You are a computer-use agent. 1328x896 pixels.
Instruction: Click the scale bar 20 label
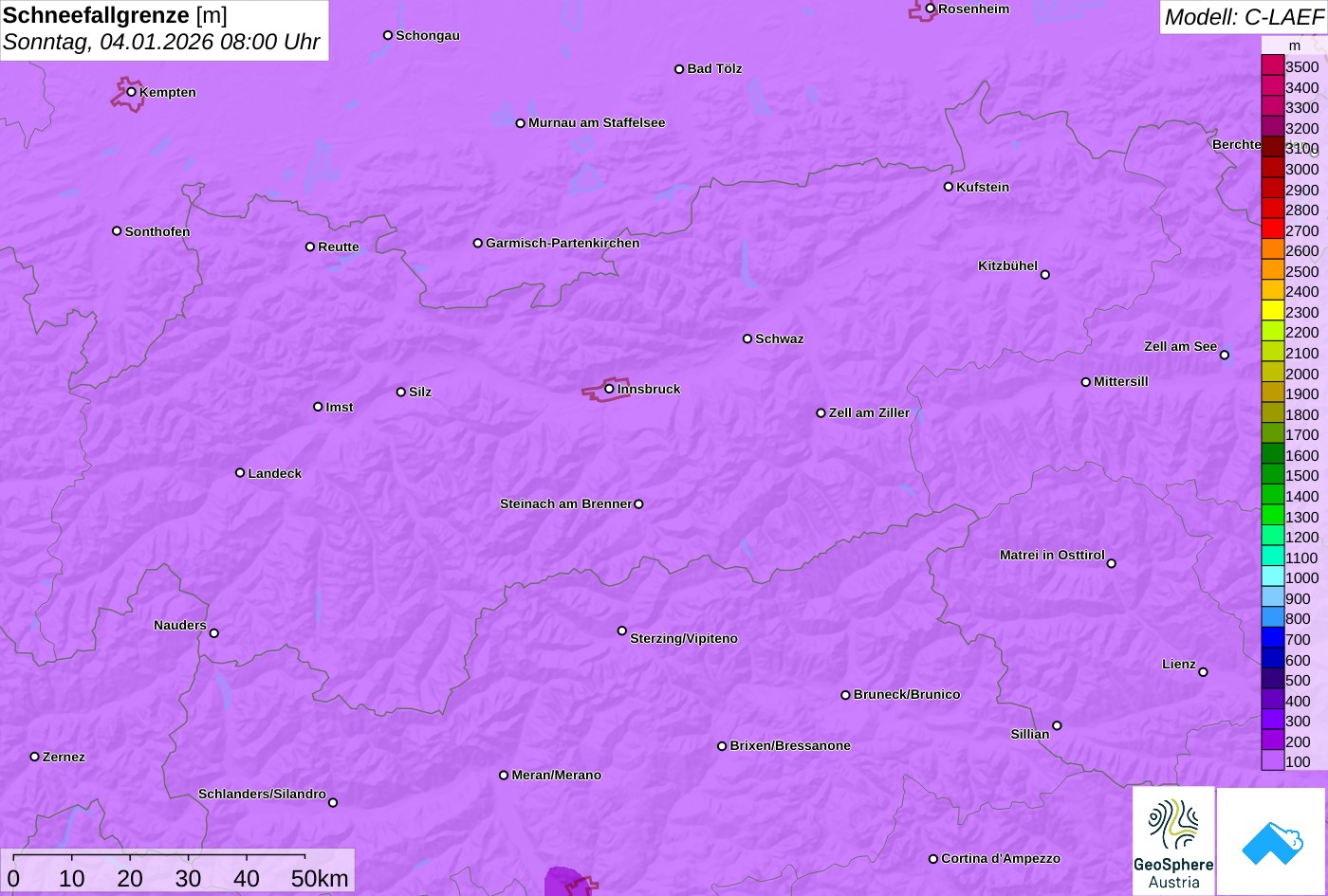coord(130,879)
